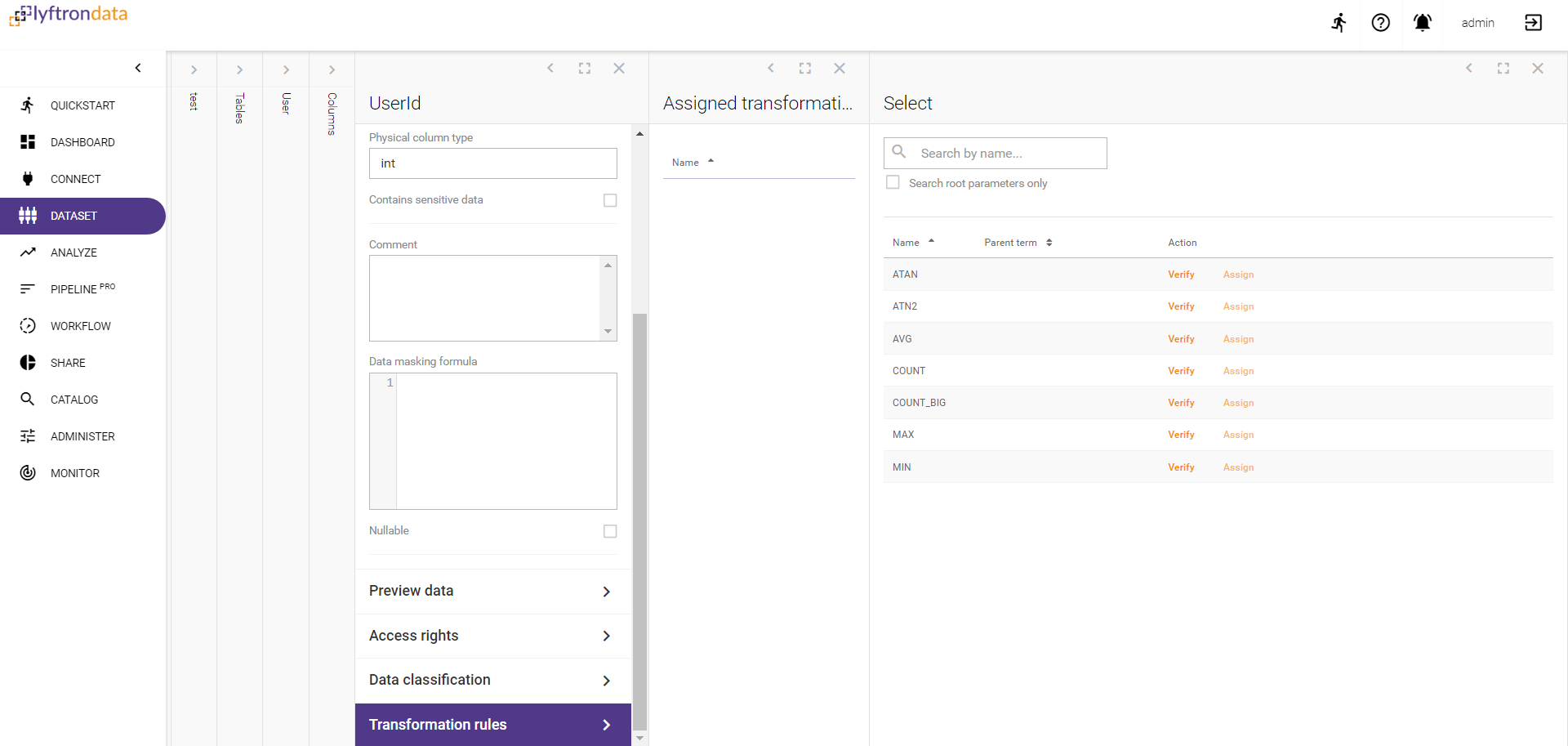Close the Assigned transformations panel
This screenshot has width=1568, height=746.
click(840, 69)
